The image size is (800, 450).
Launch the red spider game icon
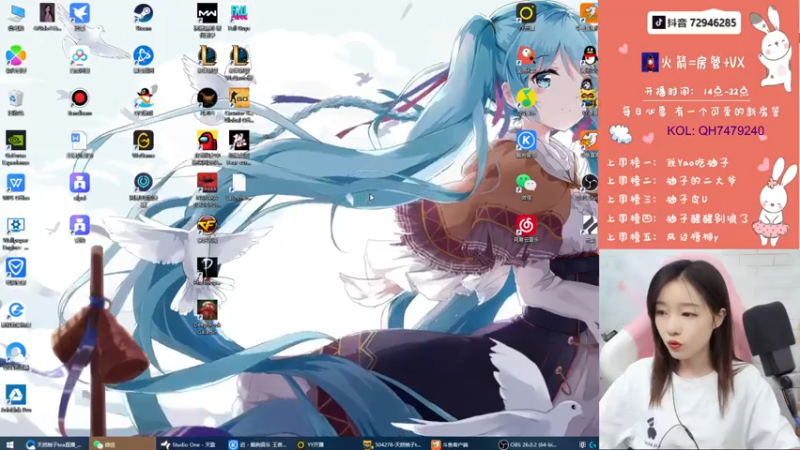point(207,183)
